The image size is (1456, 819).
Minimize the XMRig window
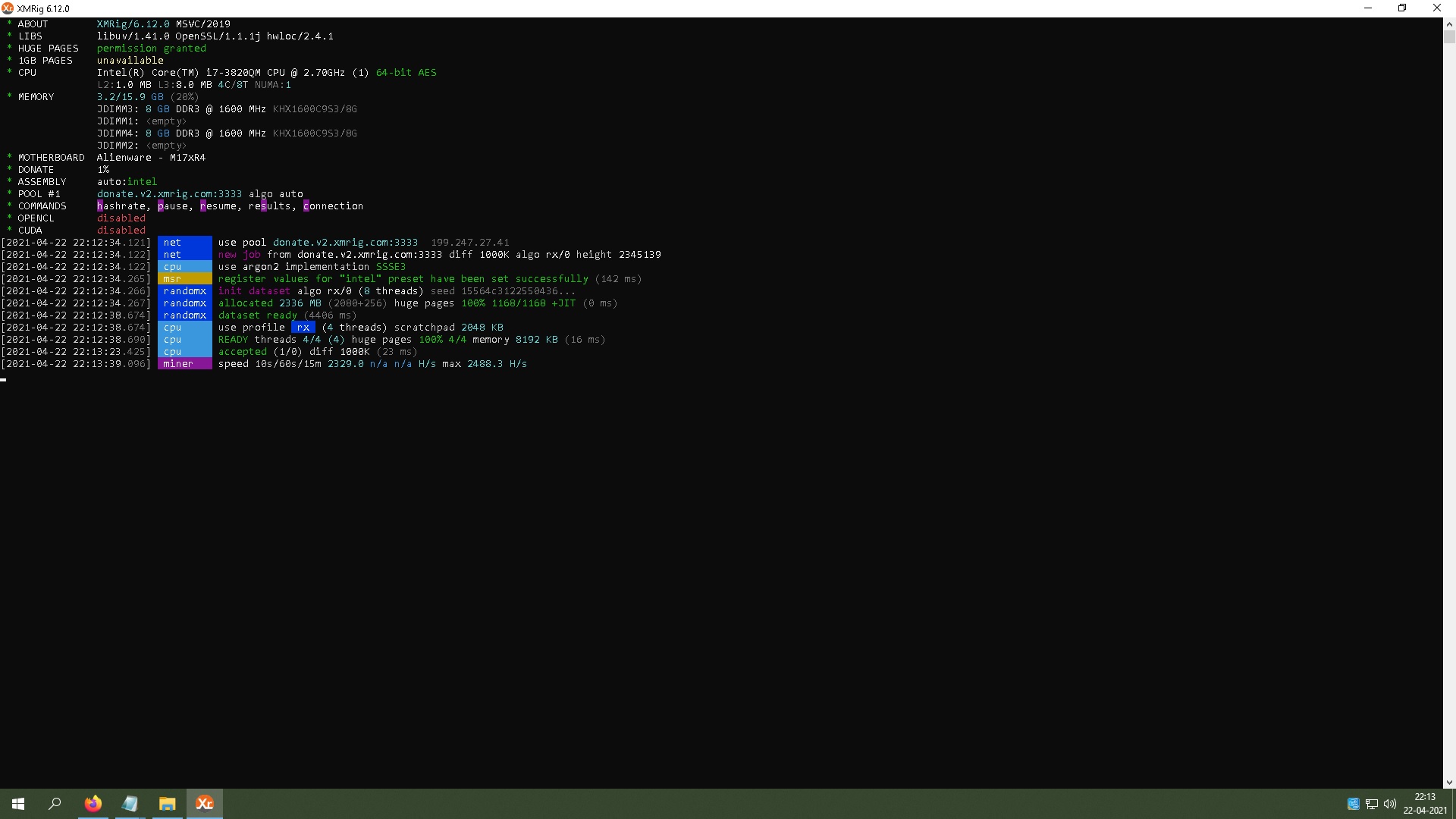point(1368,8)
